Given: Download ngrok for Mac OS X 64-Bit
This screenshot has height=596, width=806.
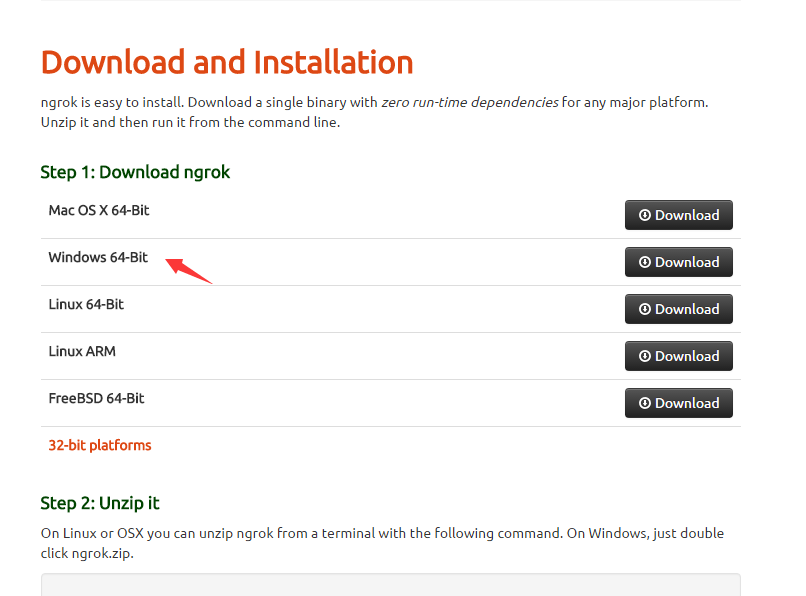Looking at the screenshot, I should pyautogui.click(x=679, y=215).
